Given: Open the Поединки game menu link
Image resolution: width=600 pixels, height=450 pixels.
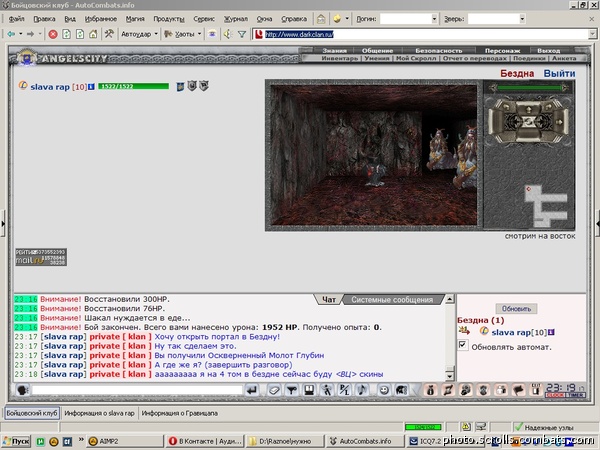Looking at the screenshot, I should (529, 58).
